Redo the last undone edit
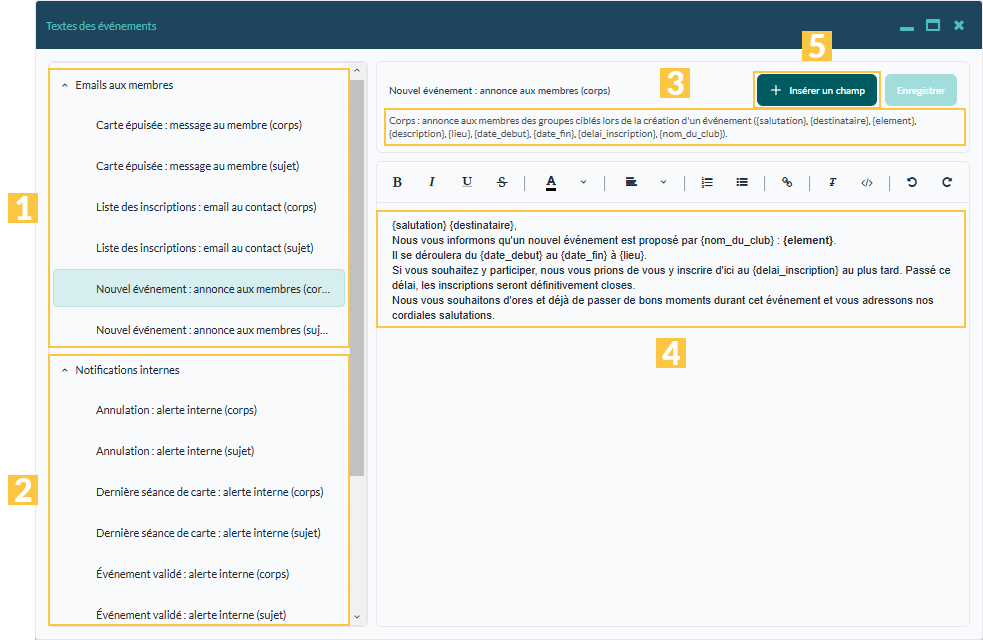Screen dimensions: 983x640 click(x=947, y=182)
